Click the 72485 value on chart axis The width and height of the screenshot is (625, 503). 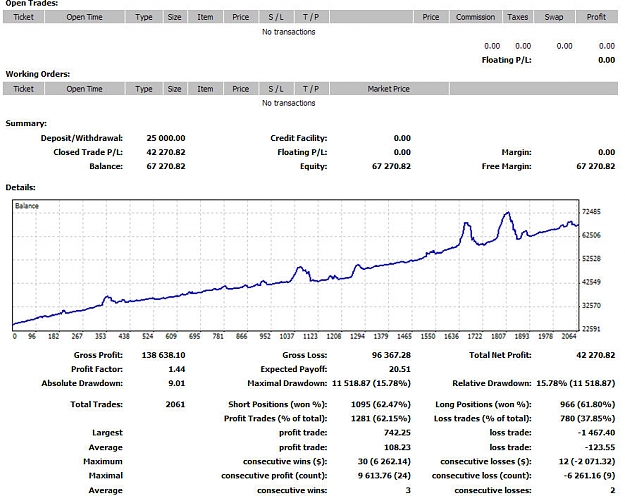591,212
